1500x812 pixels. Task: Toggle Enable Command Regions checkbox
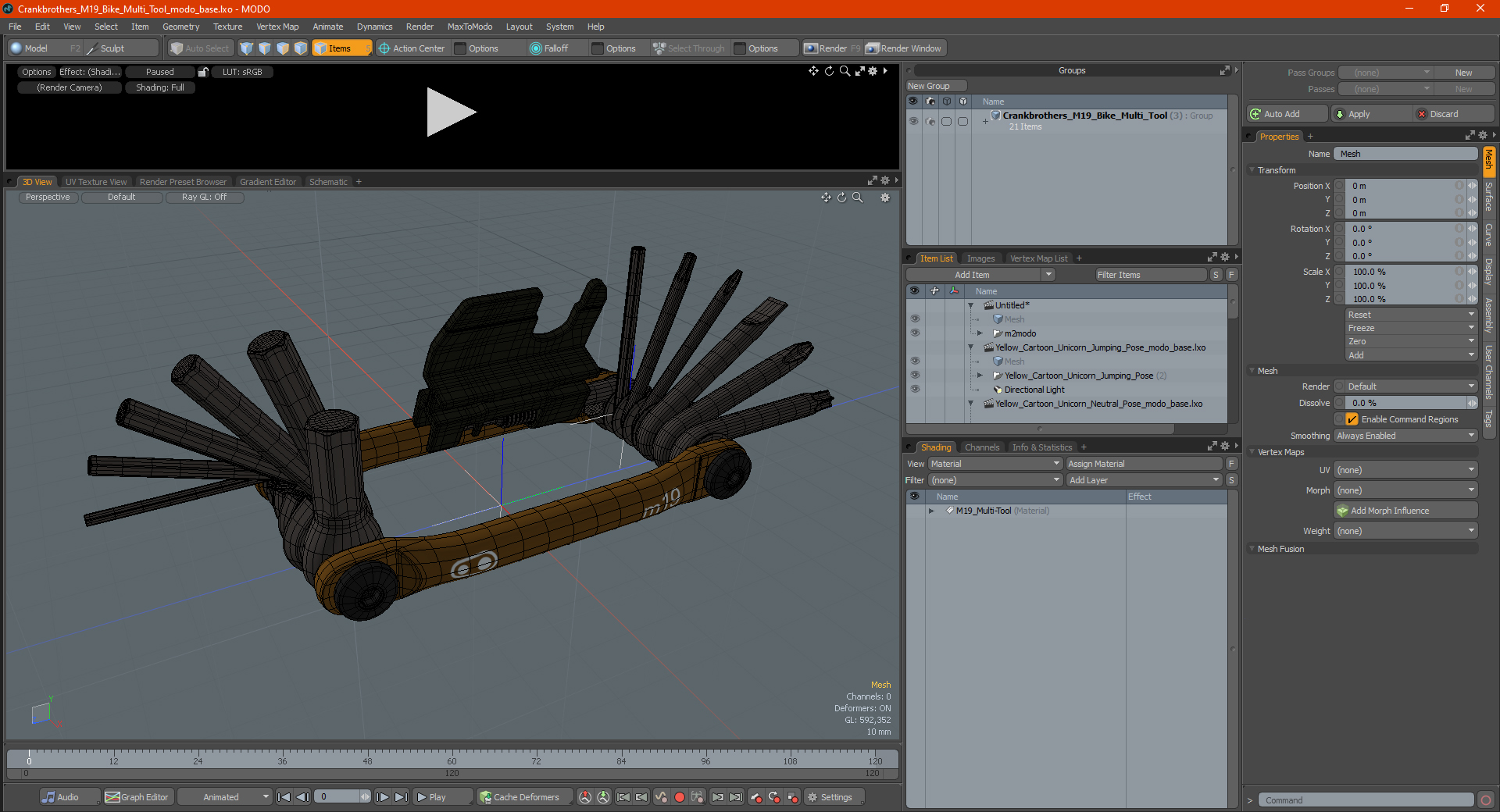click(1352, 419)
